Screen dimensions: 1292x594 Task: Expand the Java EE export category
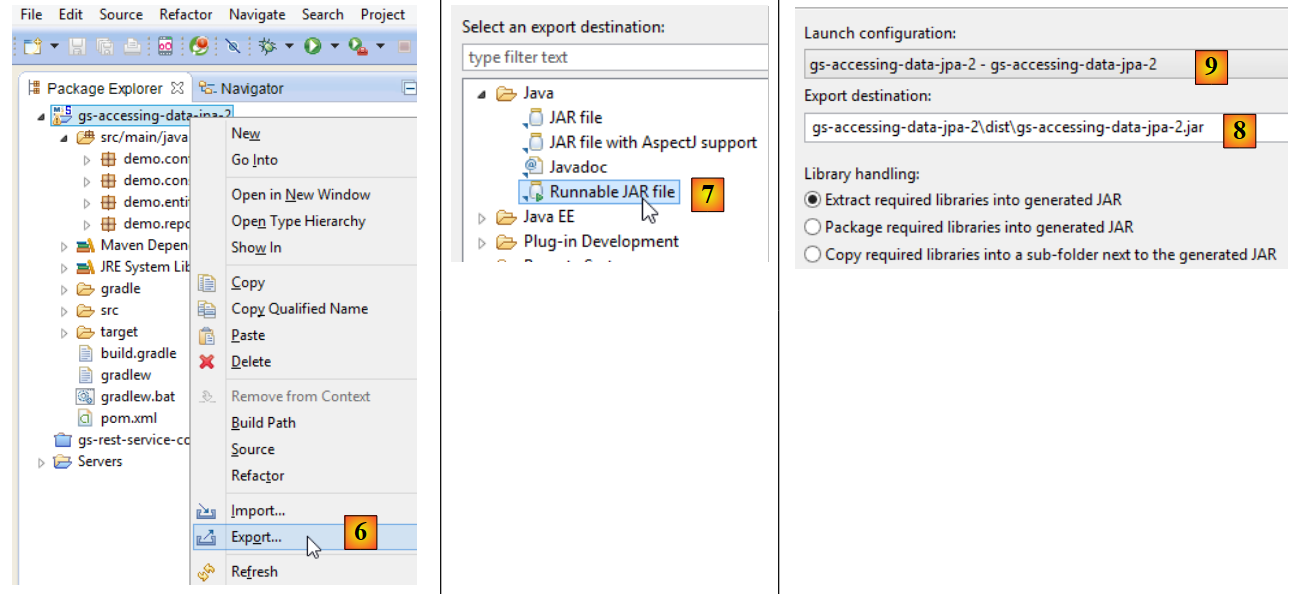482,217
